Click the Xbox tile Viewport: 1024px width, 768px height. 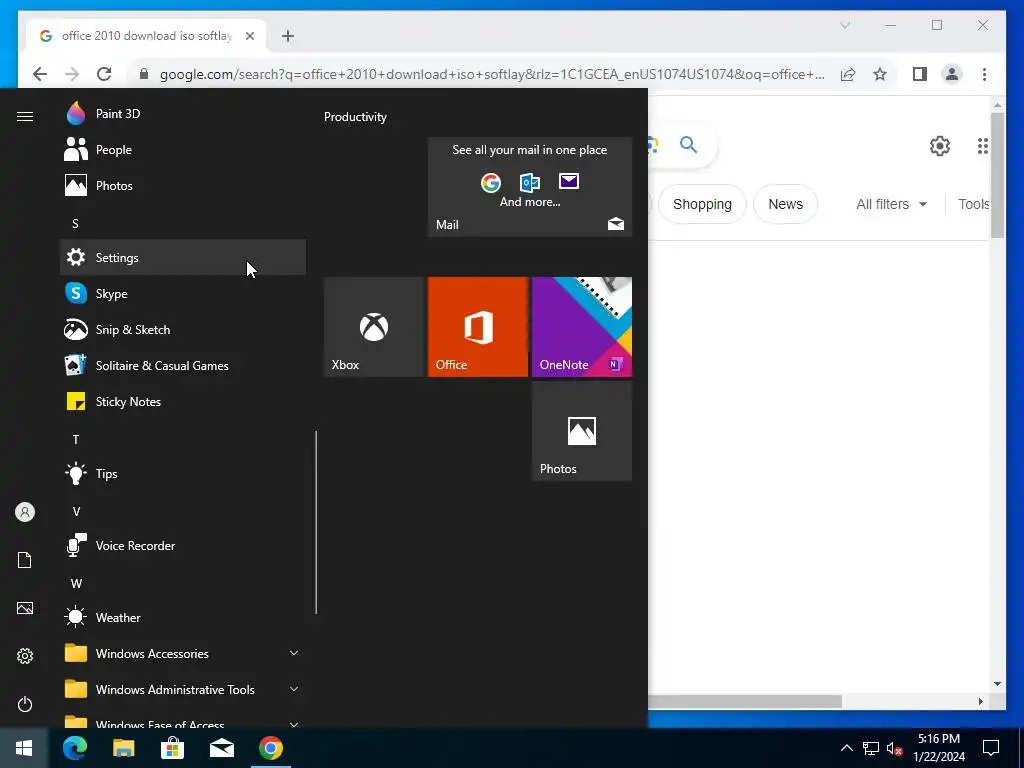374,327
